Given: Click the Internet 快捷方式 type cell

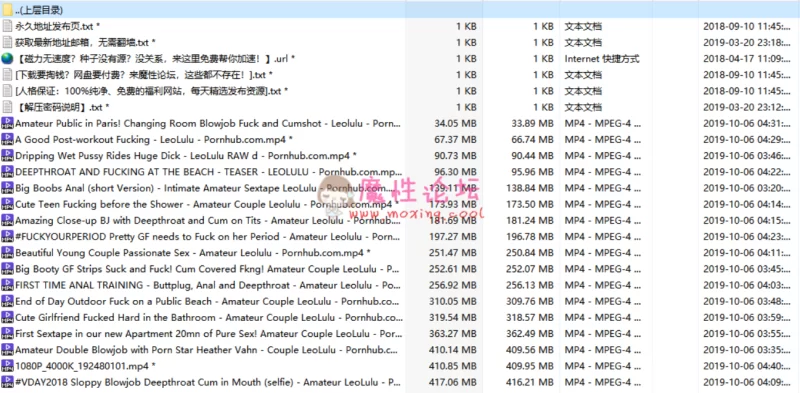Looking at the screenshot, I should click(x=602, y=59).
